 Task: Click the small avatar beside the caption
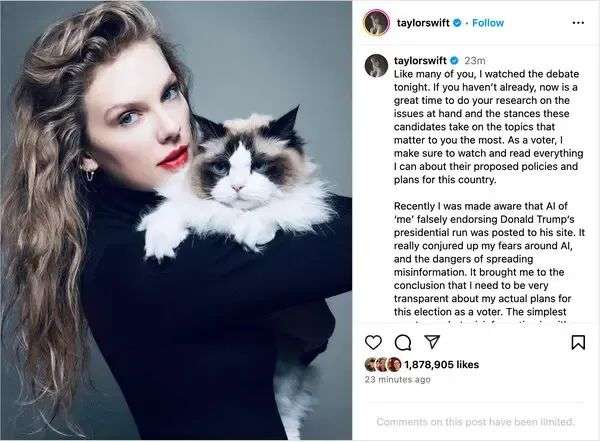[x=376, y=66]
